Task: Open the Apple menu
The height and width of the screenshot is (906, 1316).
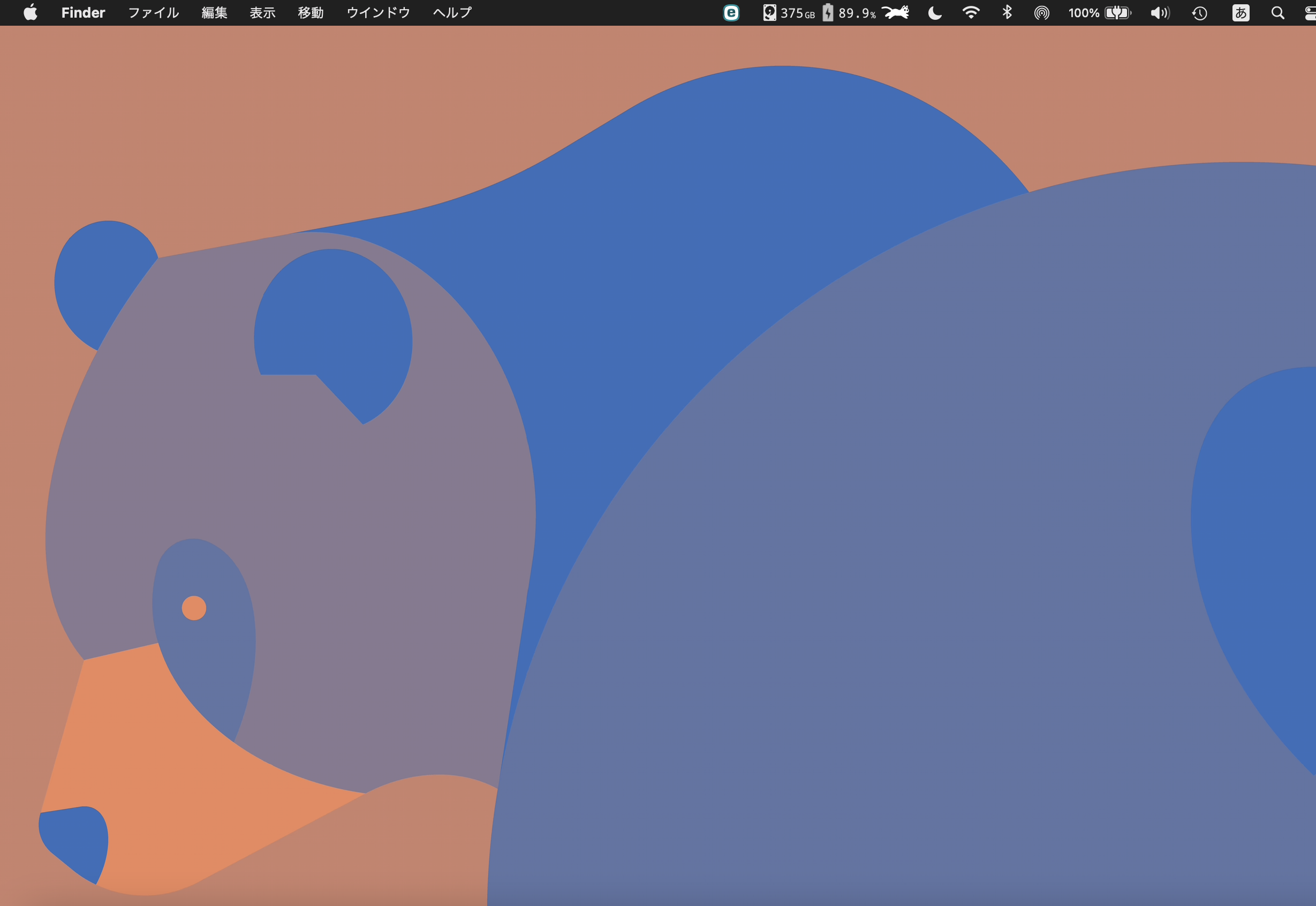Action: coord(30,12)
